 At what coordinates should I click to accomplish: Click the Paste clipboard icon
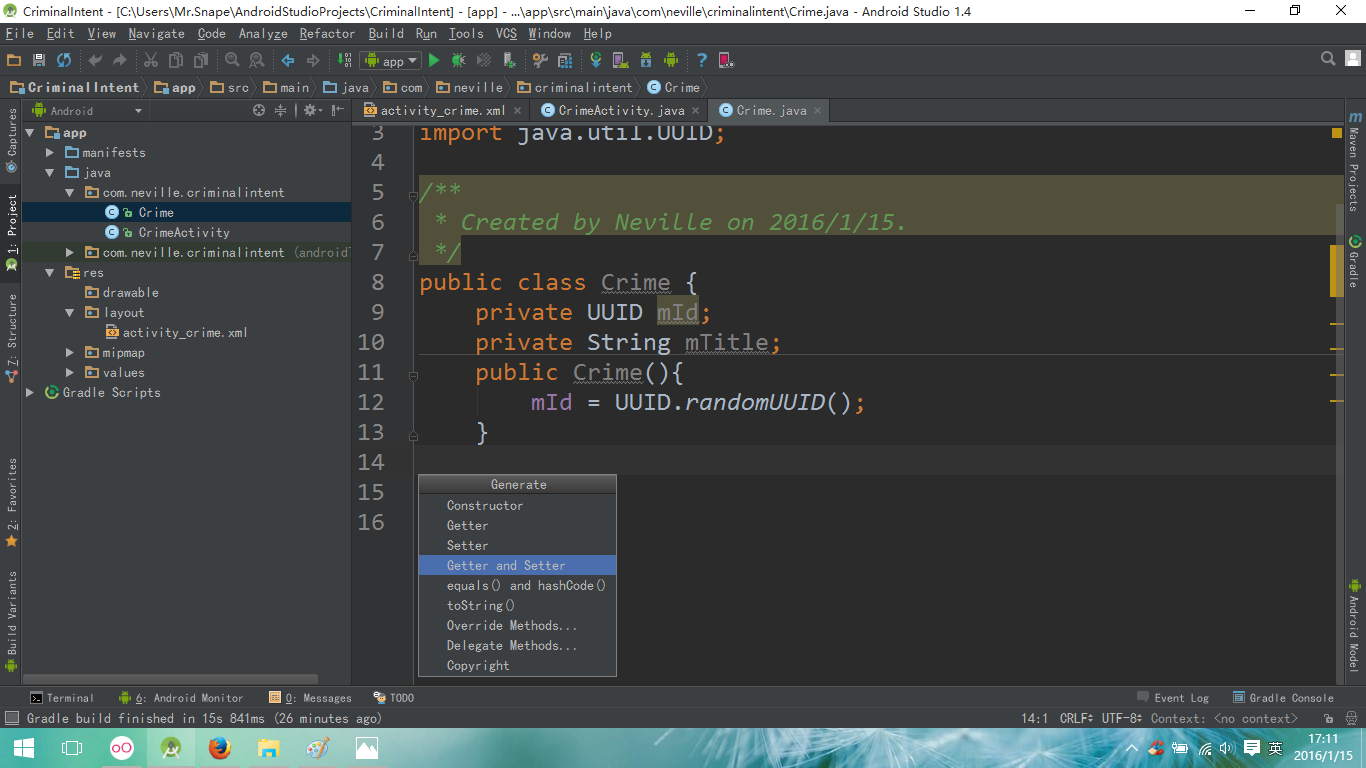point(201,60)
